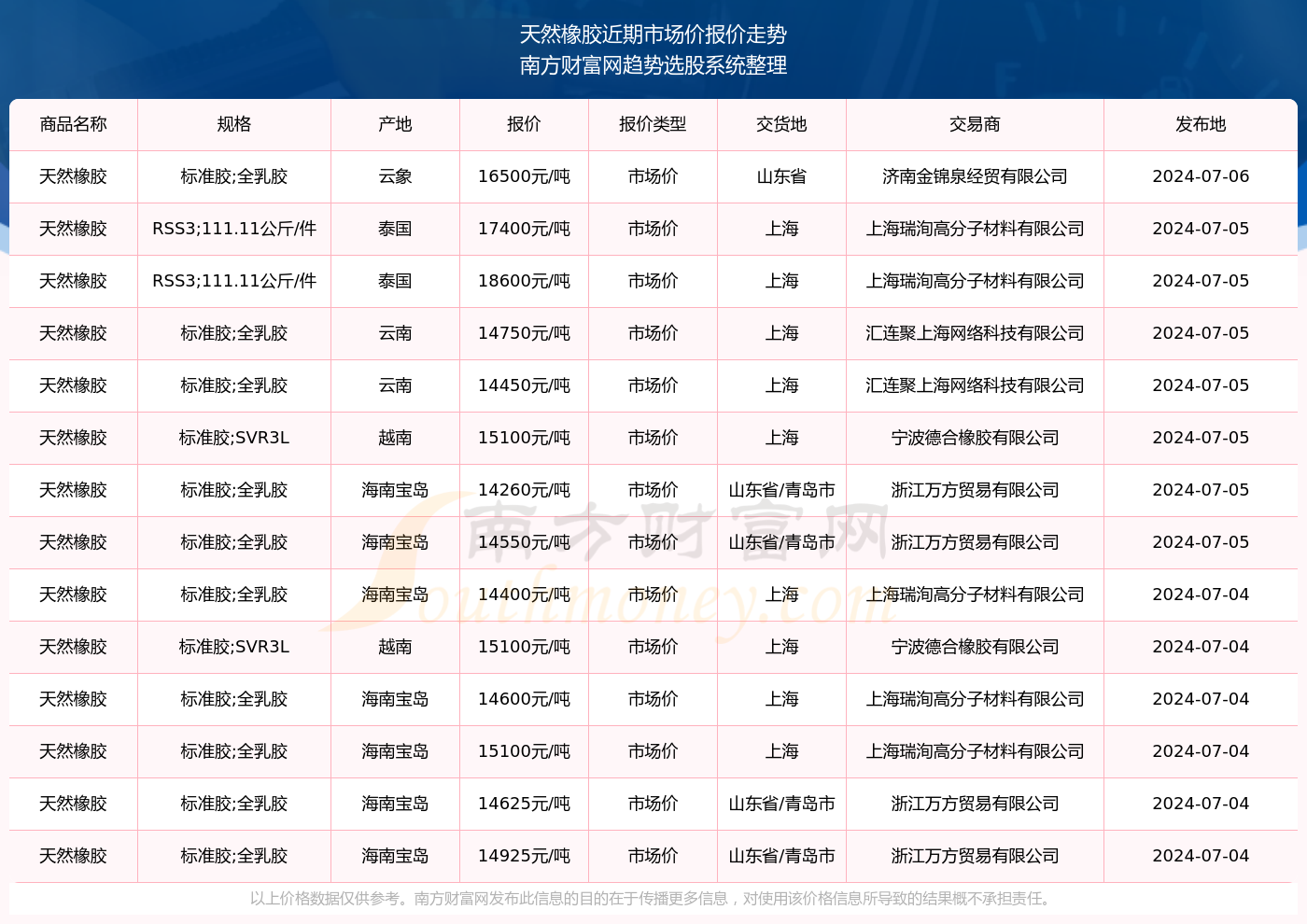The height and width of the screenshot is (924, 1307).
Task: Click 天然橡胶 in the 14625元/吨 row
Action: coord(74,804)
